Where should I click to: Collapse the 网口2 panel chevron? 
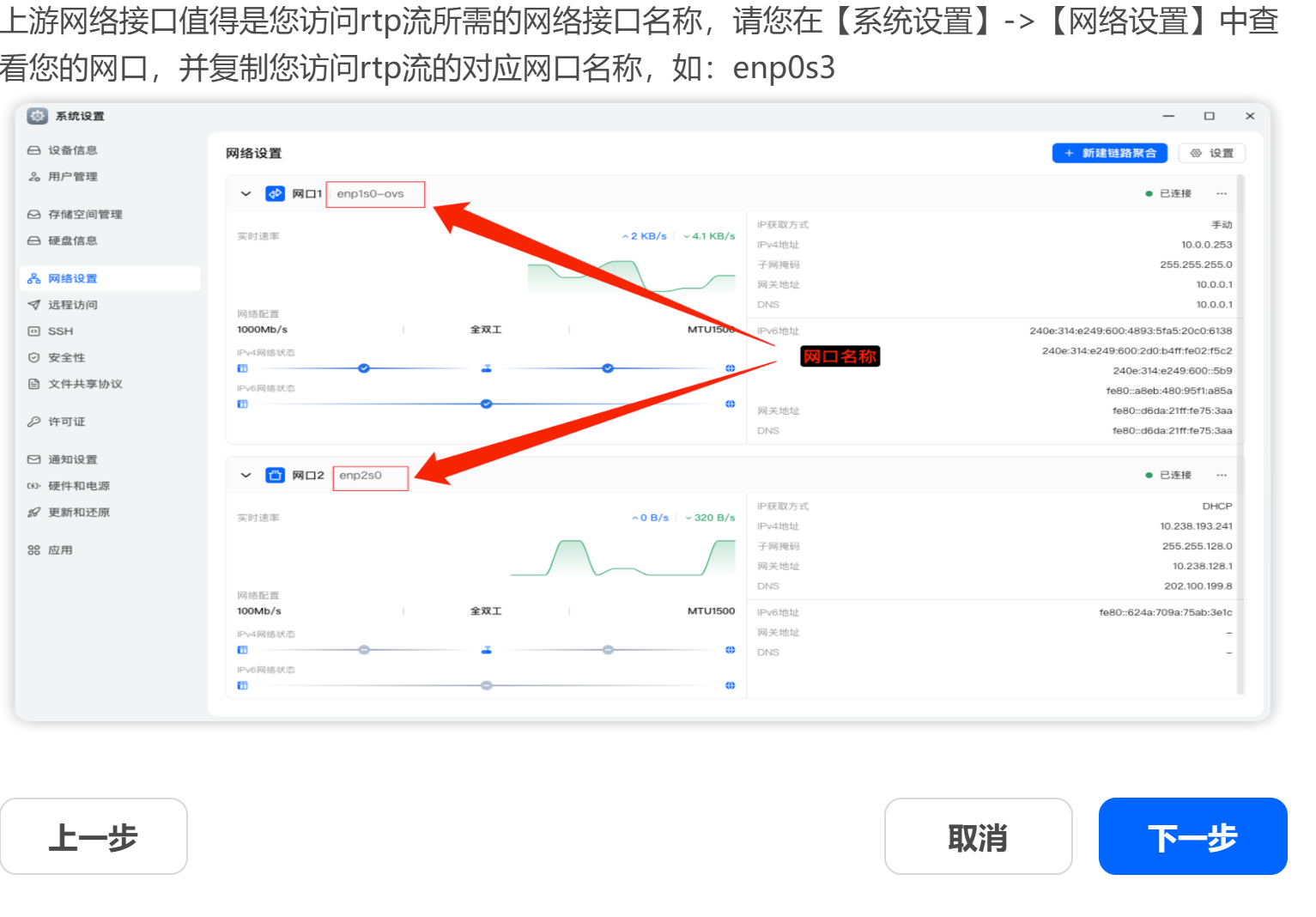click(x=245, y=474)
